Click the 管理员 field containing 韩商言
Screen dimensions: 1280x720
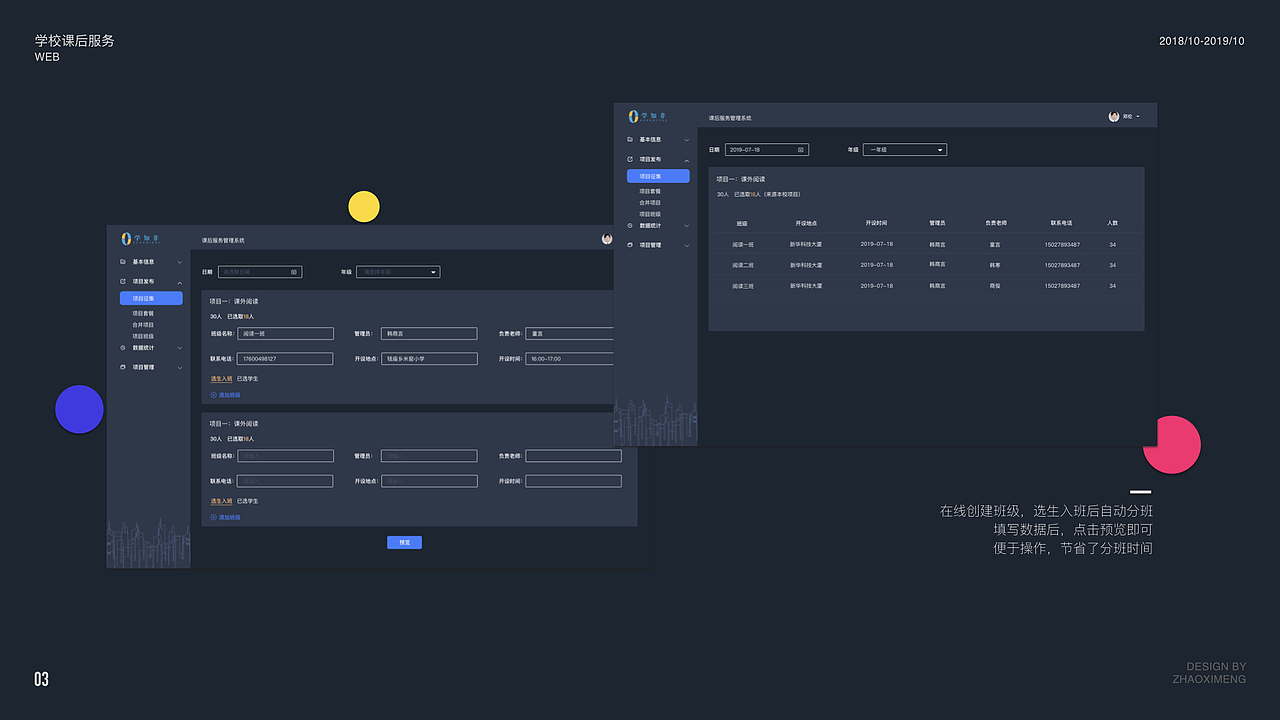(429, 334)
